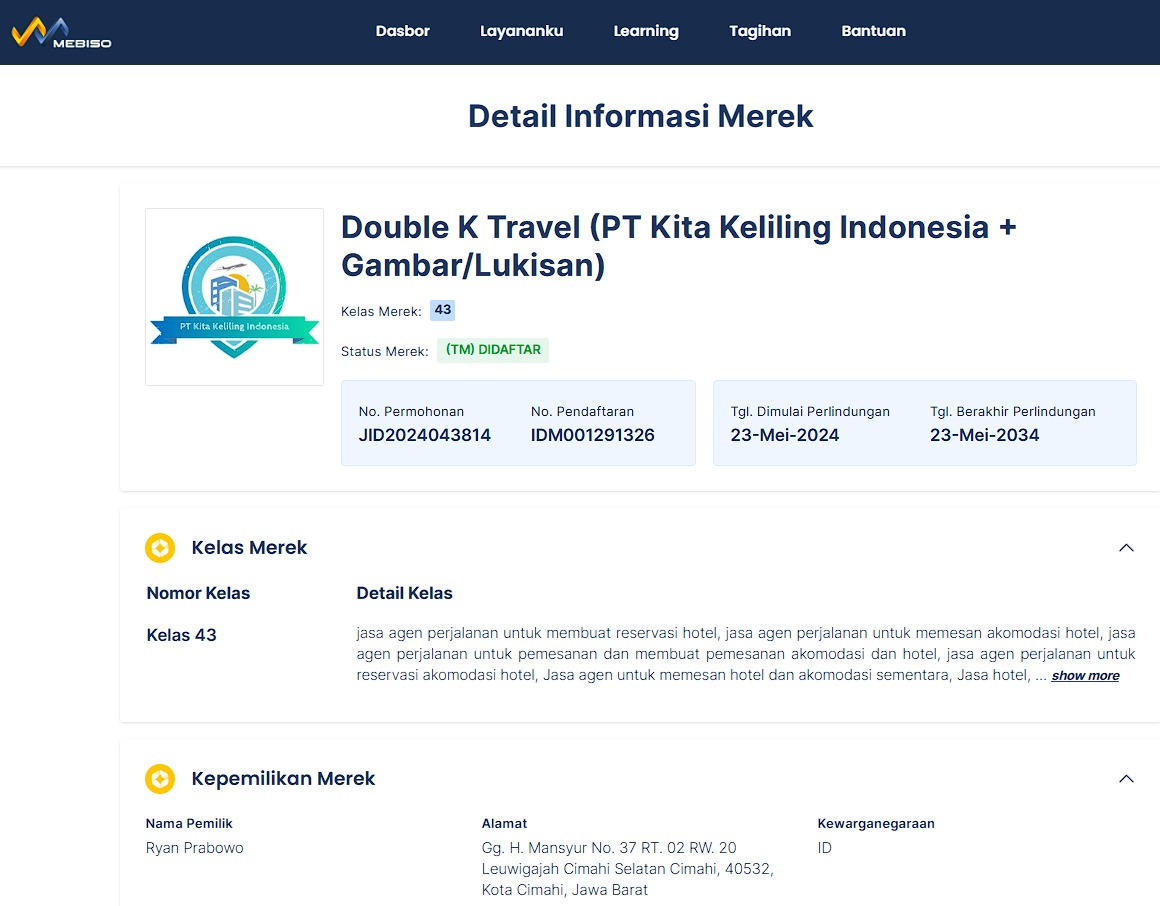This screenshot has height=906, width=1160.
Task: Click owner name Ryan Prabowo
Action: [x=195, y=848]
